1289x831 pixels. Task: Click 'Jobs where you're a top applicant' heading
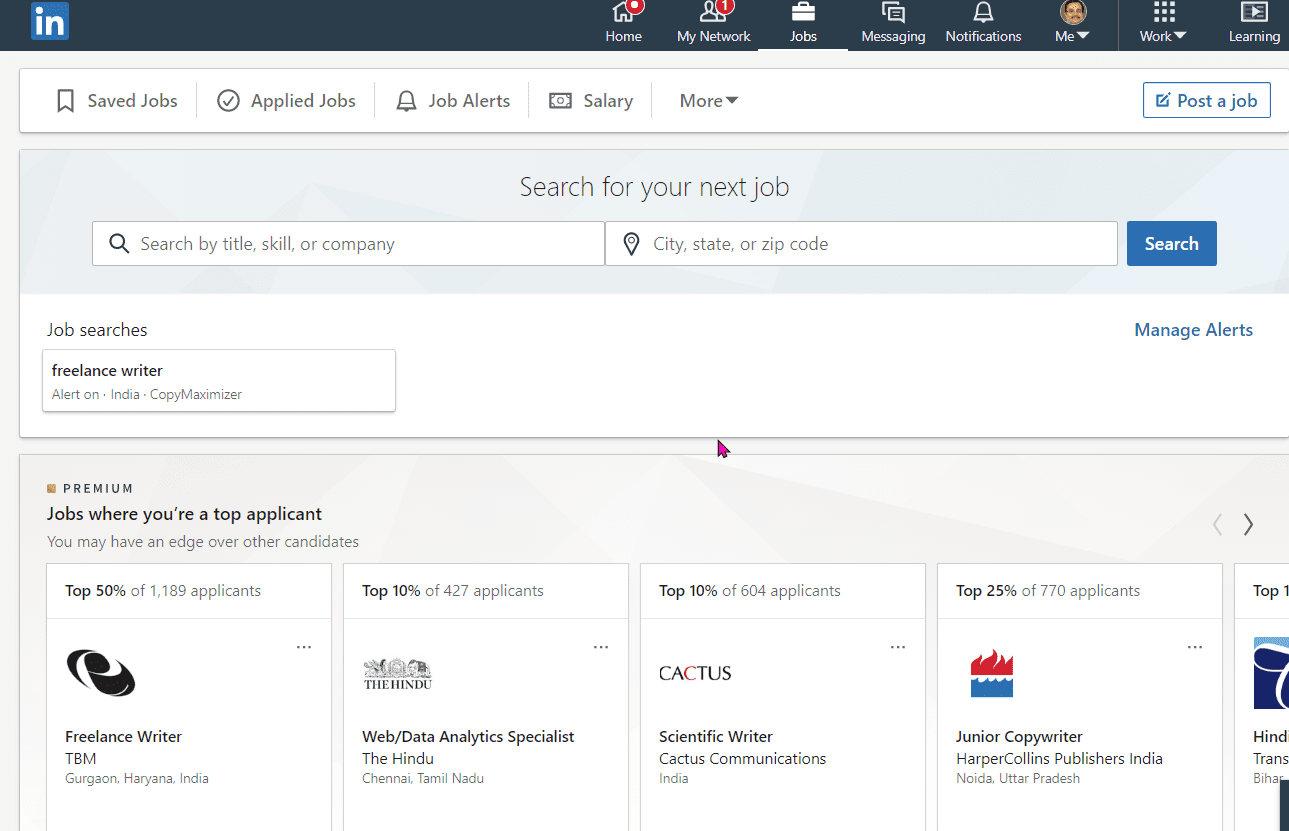(184, 514)
